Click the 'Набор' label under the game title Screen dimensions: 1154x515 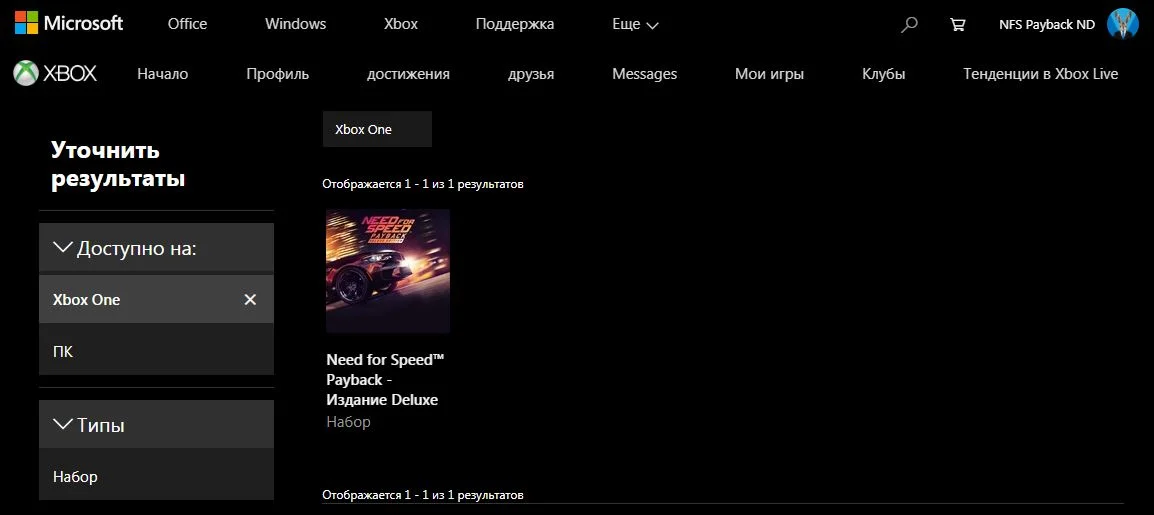coord(348,422)
